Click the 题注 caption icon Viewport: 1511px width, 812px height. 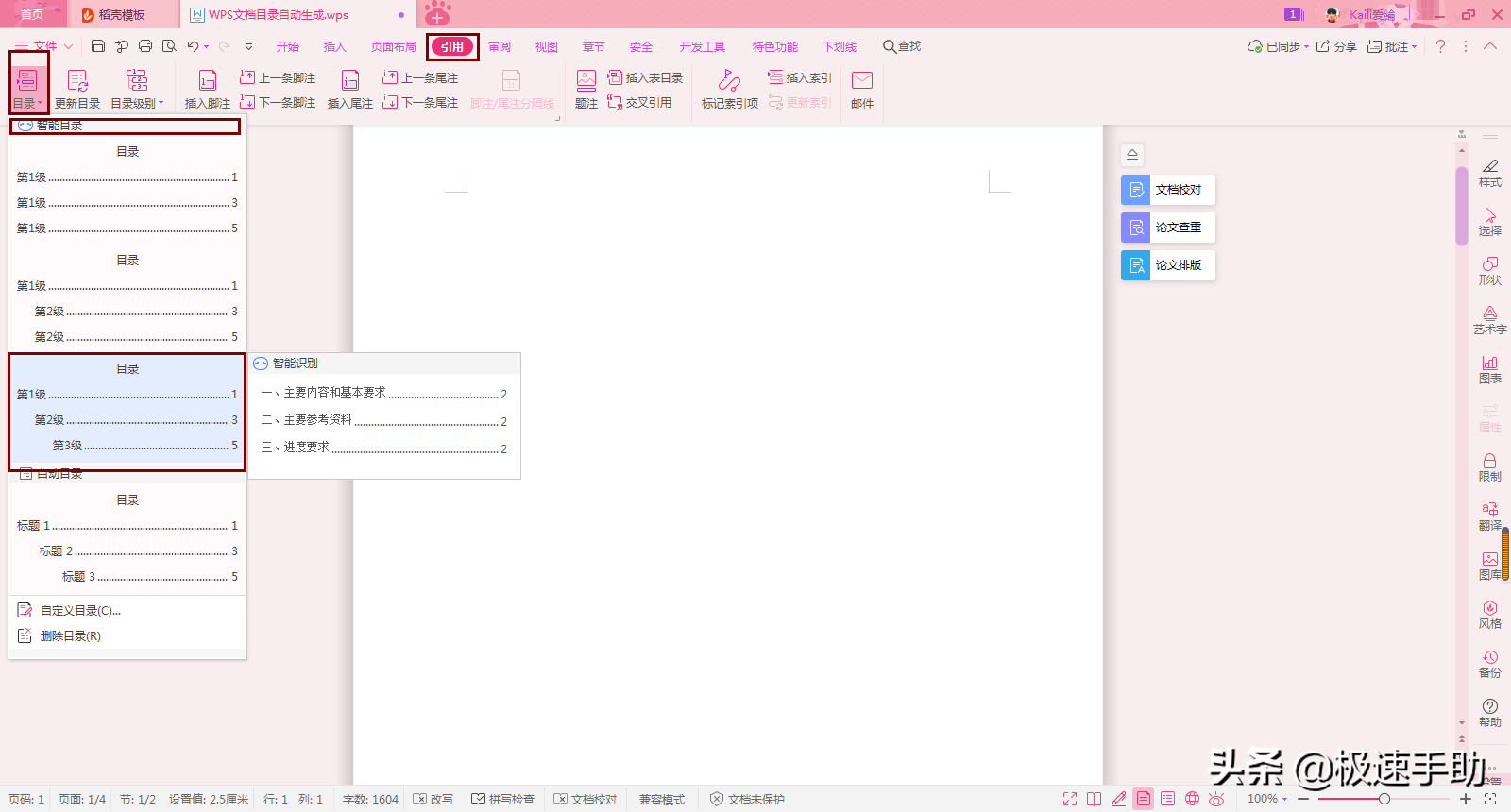[x=586, y=89]
